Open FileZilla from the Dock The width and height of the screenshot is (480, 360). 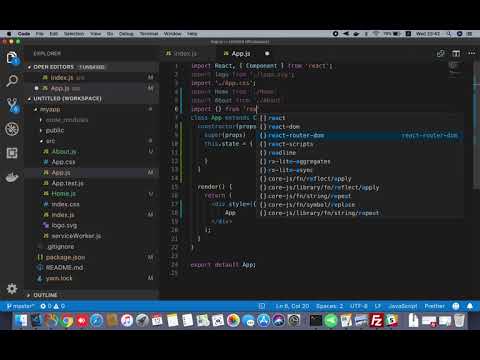(x=376, y=321)
